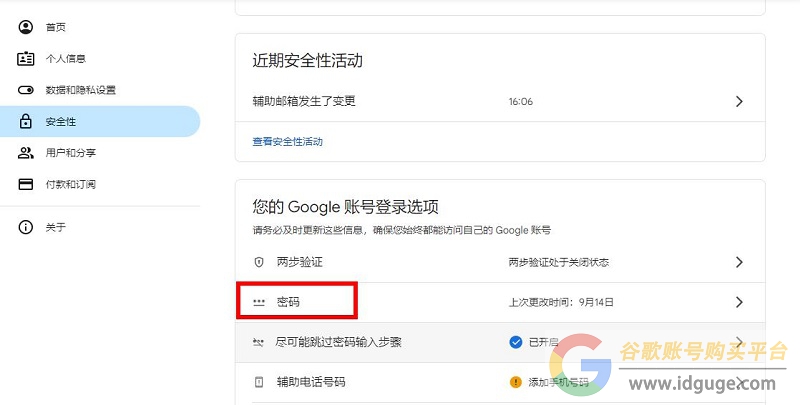The height and width of the screenshot is (405, 800).
Task: Expand the 密码 row chevron
Action: coord(739,302)
